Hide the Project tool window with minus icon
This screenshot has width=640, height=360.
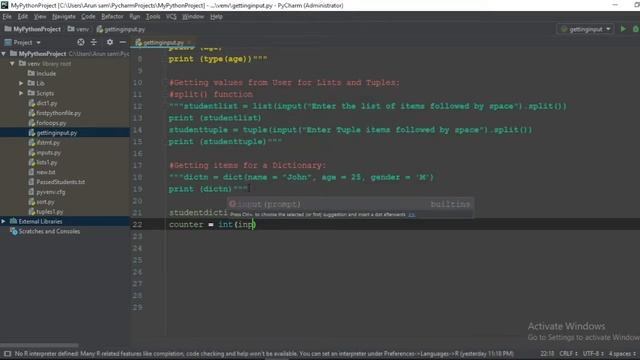point(122,42)
